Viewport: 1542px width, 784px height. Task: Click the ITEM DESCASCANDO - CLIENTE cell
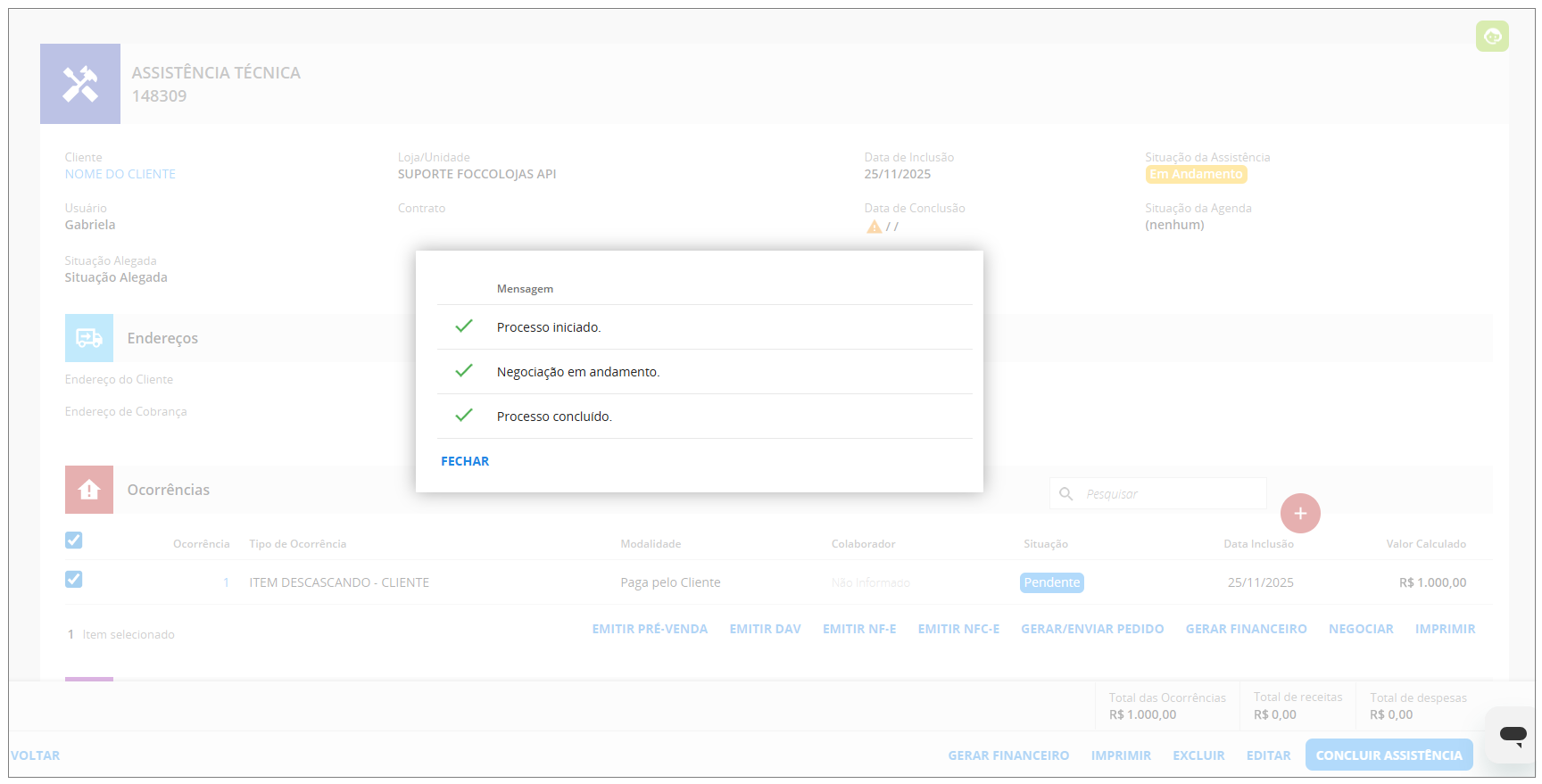pyautogui.click(x=339, y=582)
